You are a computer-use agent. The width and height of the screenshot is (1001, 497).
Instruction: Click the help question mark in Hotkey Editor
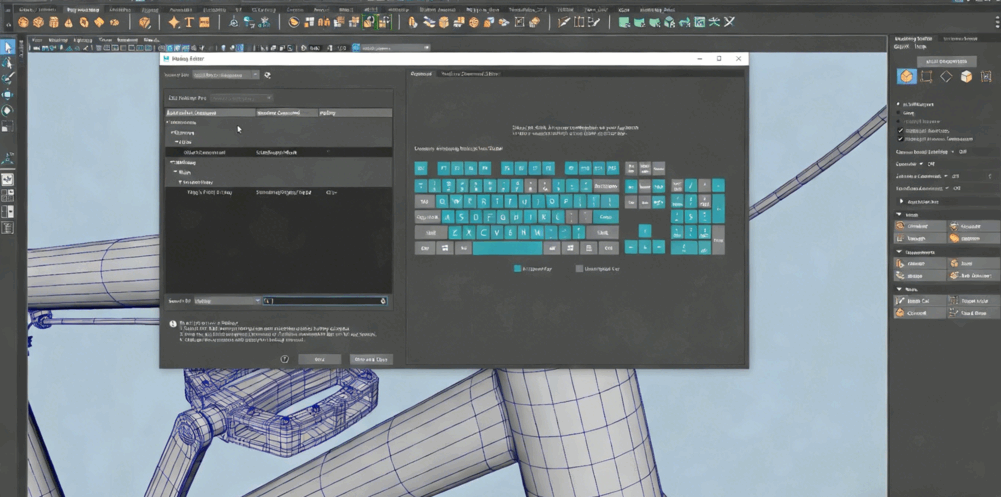[x=285, y=359]
